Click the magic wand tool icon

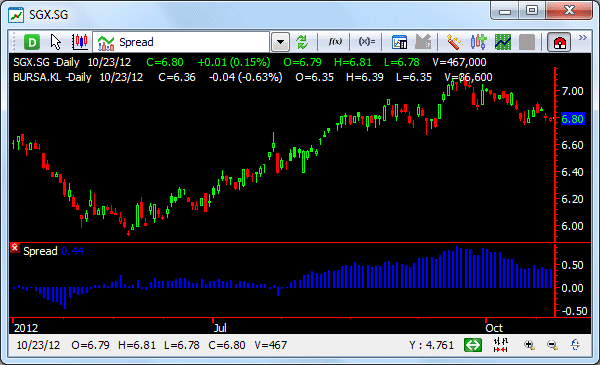[454, 42]
